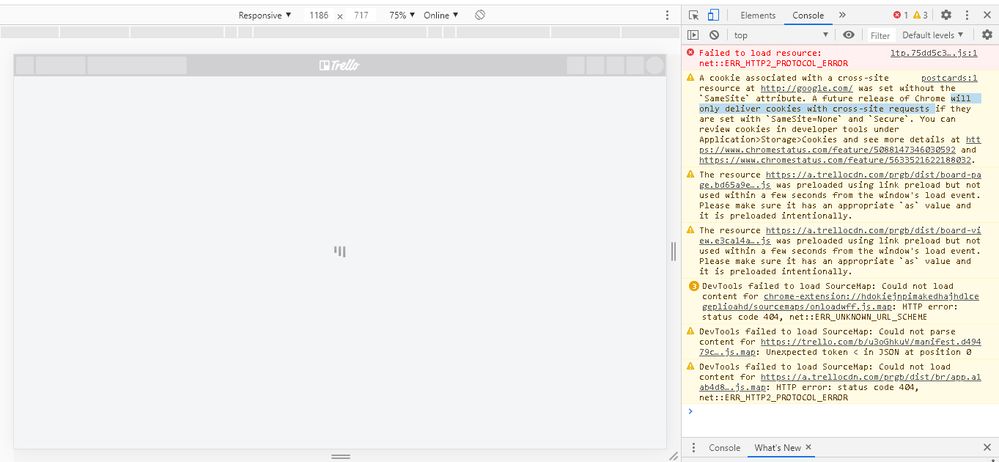Viewport: 999px width, 462px height.
Task: Grab the viewport right edge resize handle
Action: [x=673, y=252]
